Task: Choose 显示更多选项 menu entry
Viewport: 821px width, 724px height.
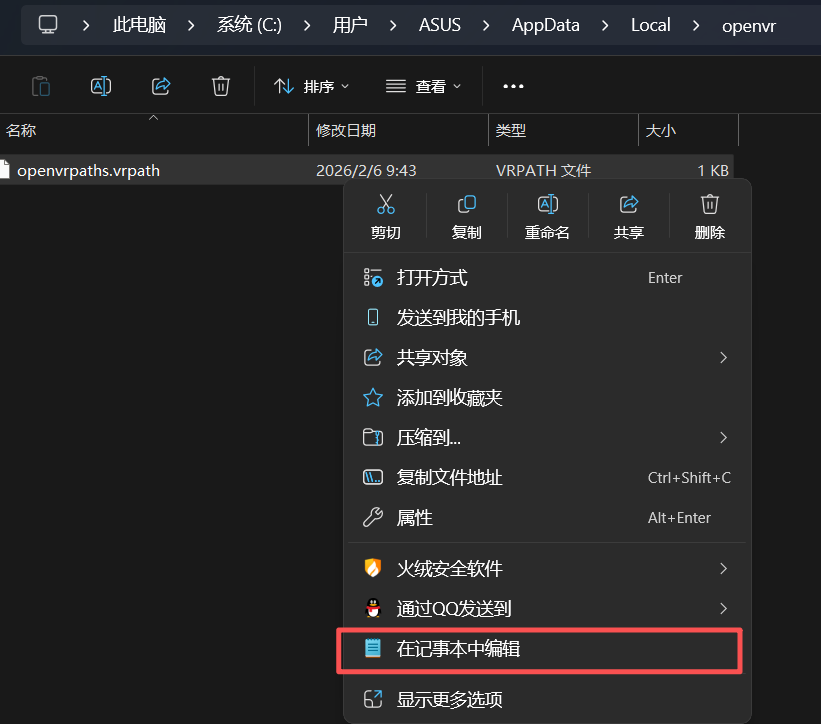Action: 547,699
